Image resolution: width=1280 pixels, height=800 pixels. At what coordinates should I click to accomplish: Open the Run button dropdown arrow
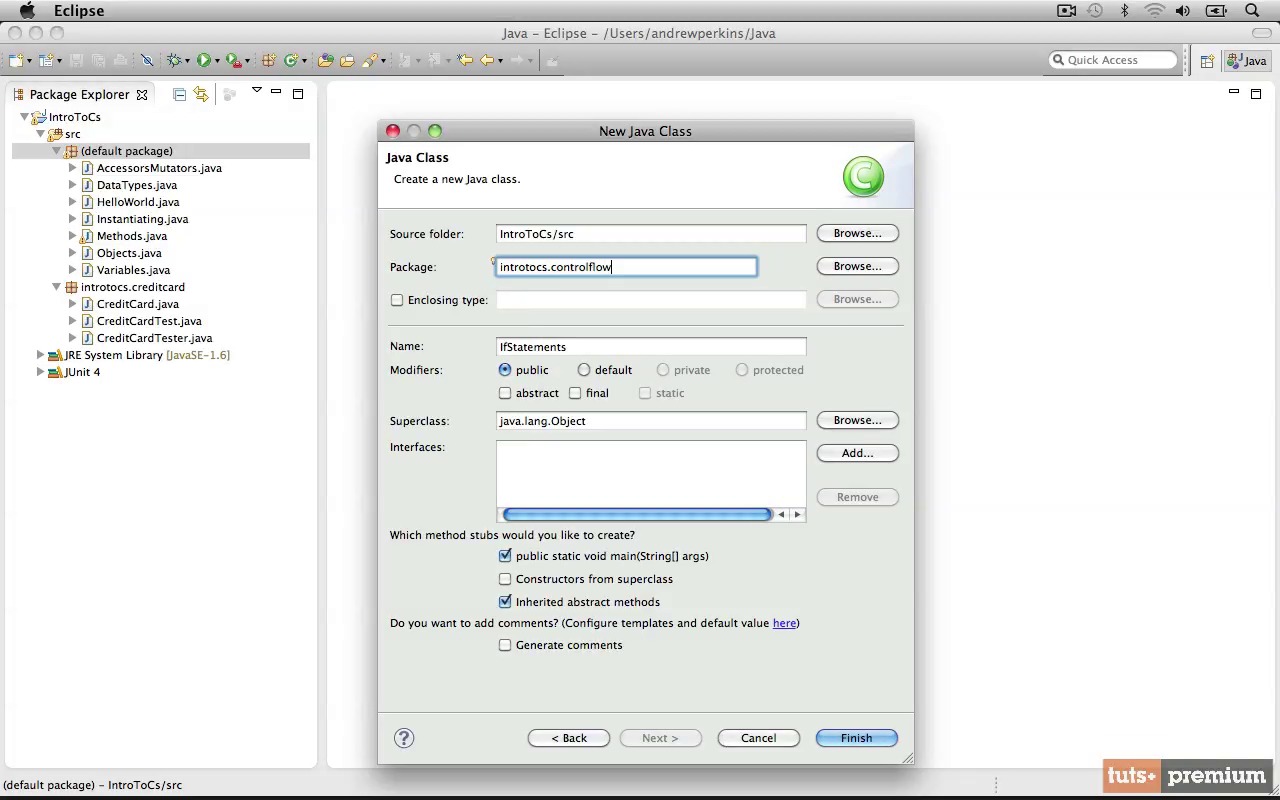pyautogui.click(x=216, y=61)
